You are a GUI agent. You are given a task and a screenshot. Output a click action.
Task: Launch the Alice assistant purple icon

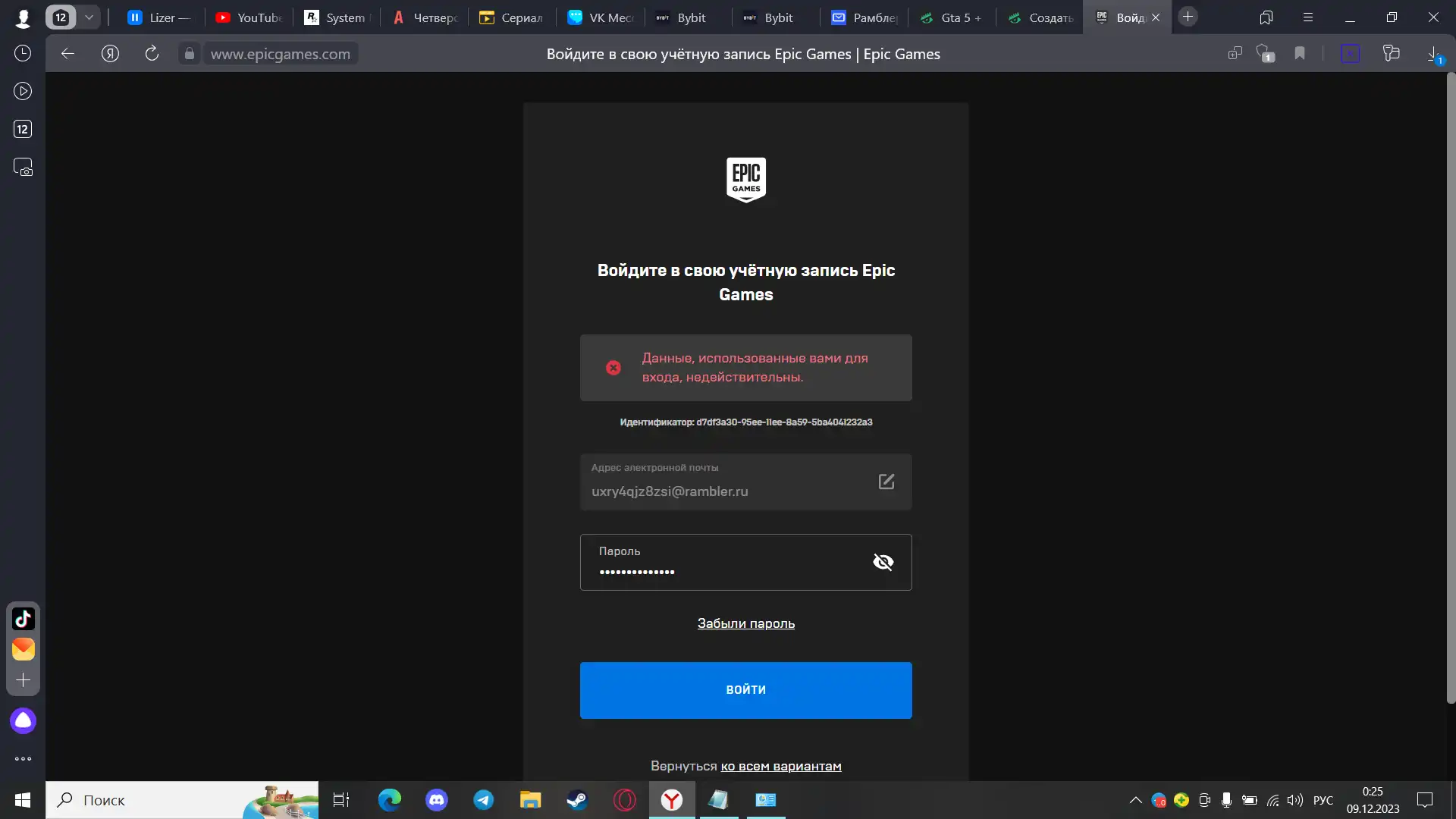pos(23,720)
